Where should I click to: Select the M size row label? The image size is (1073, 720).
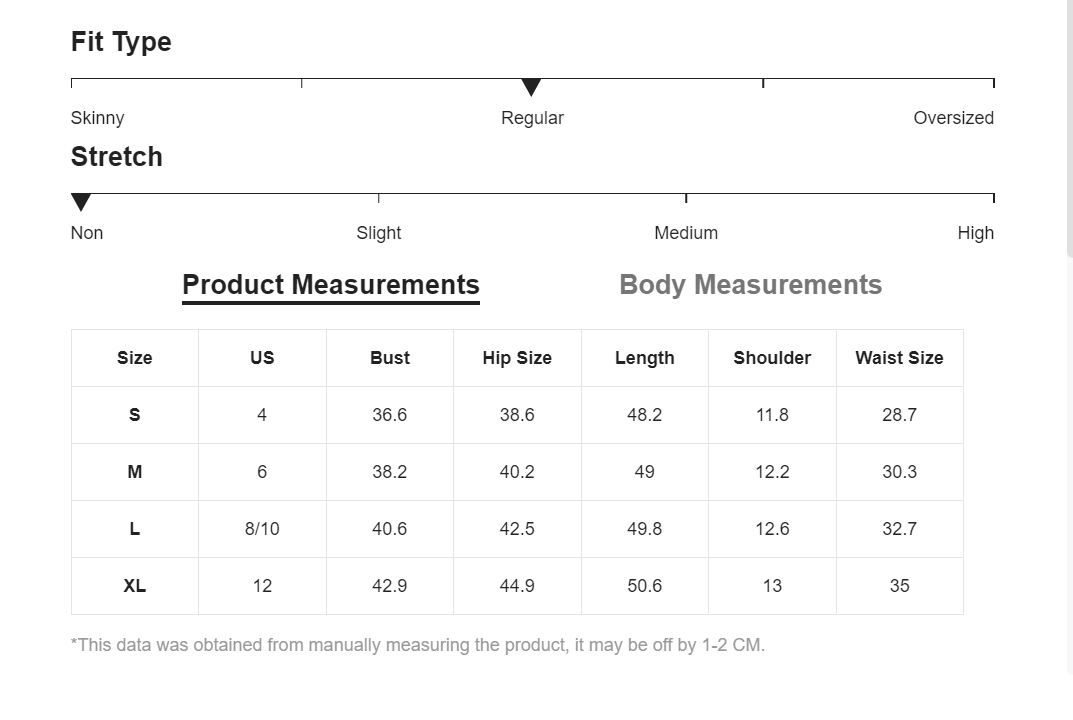pyautogui.click(x=135, y=472)
